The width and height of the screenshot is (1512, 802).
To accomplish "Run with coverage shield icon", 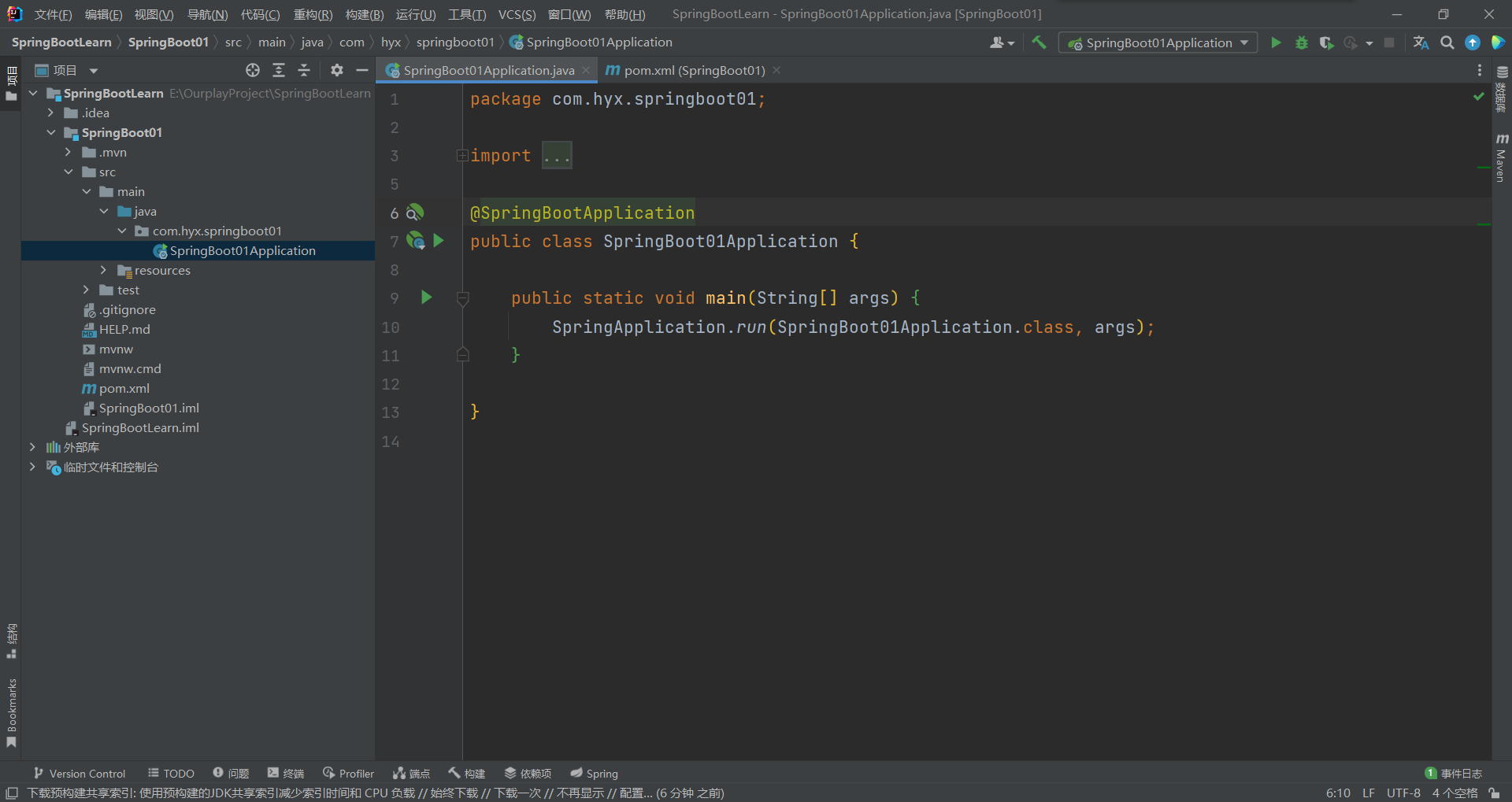I will tap(1326, 43).
